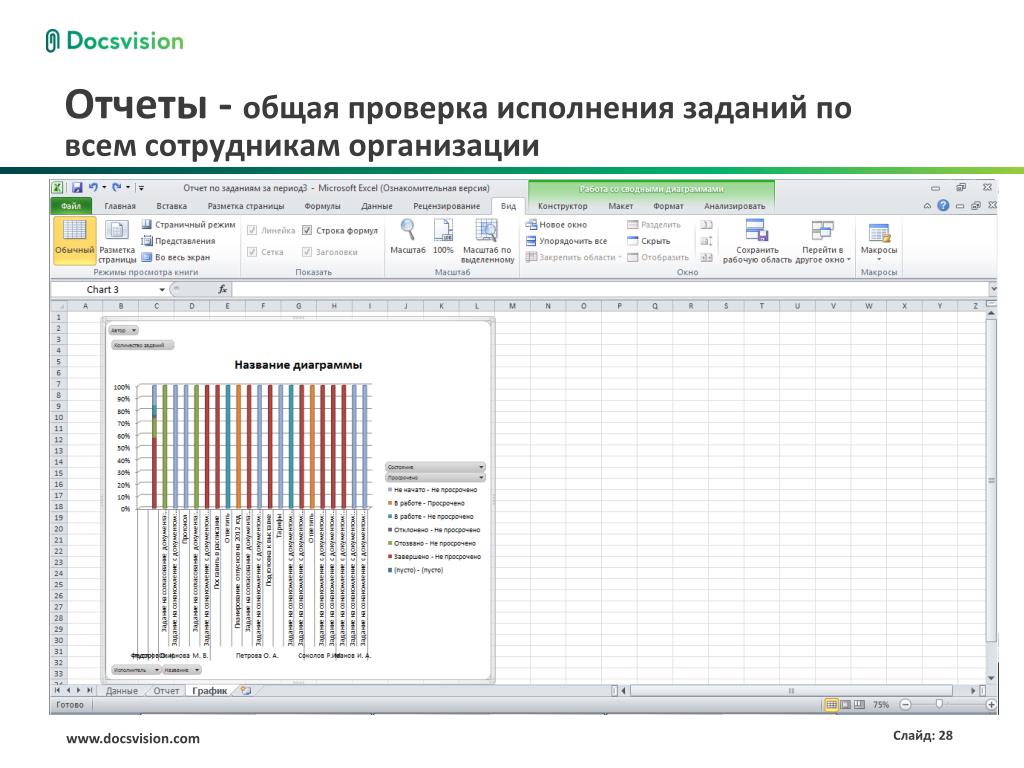
Task: Click the chart title Название диаграммы
Action: click(x=298, y=365)
